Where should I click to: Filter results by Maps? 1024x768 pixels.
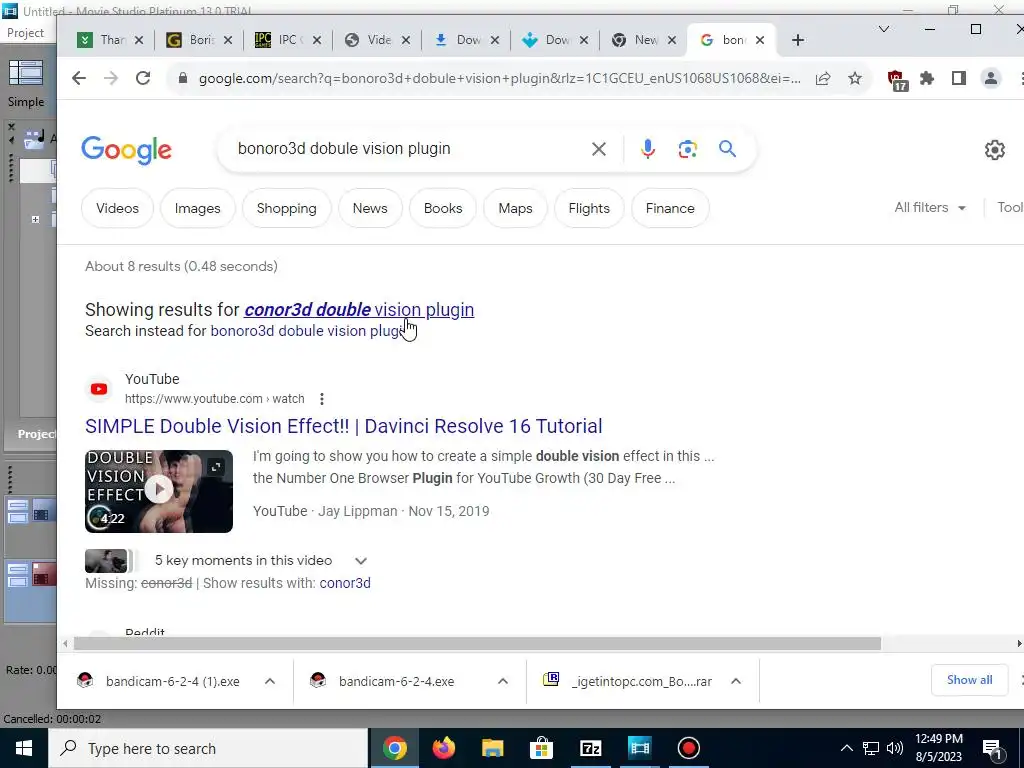point(515,208)
